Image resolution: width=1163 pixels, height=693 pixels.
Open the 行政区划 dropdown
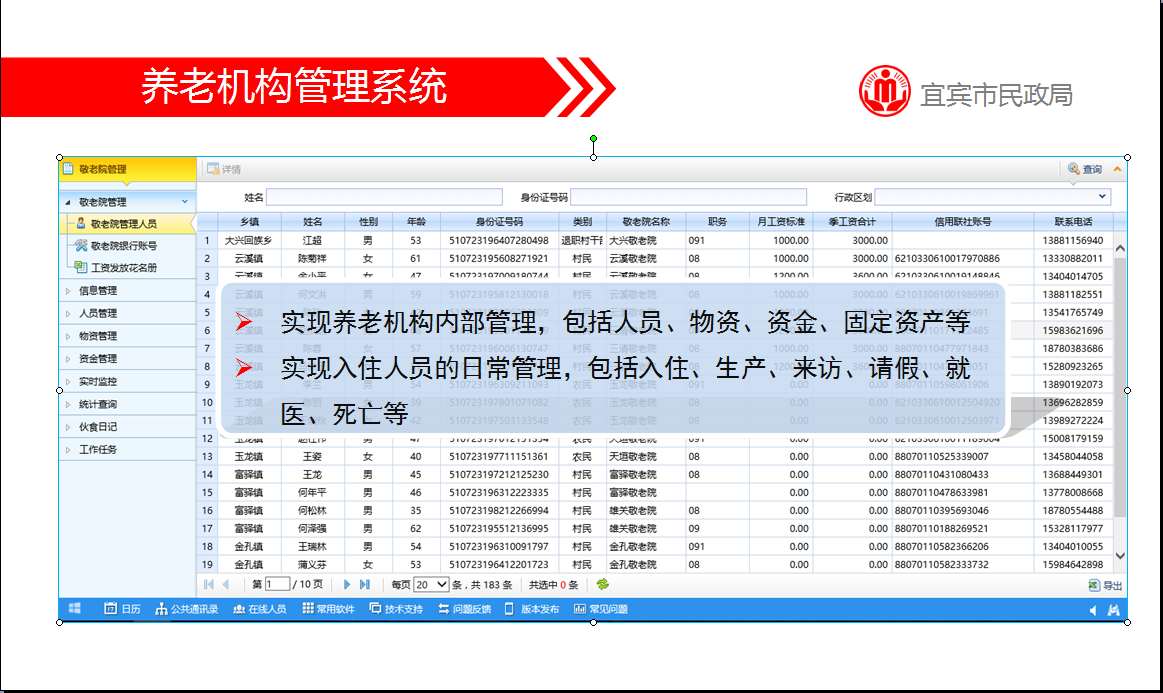tap(1102, 197)
